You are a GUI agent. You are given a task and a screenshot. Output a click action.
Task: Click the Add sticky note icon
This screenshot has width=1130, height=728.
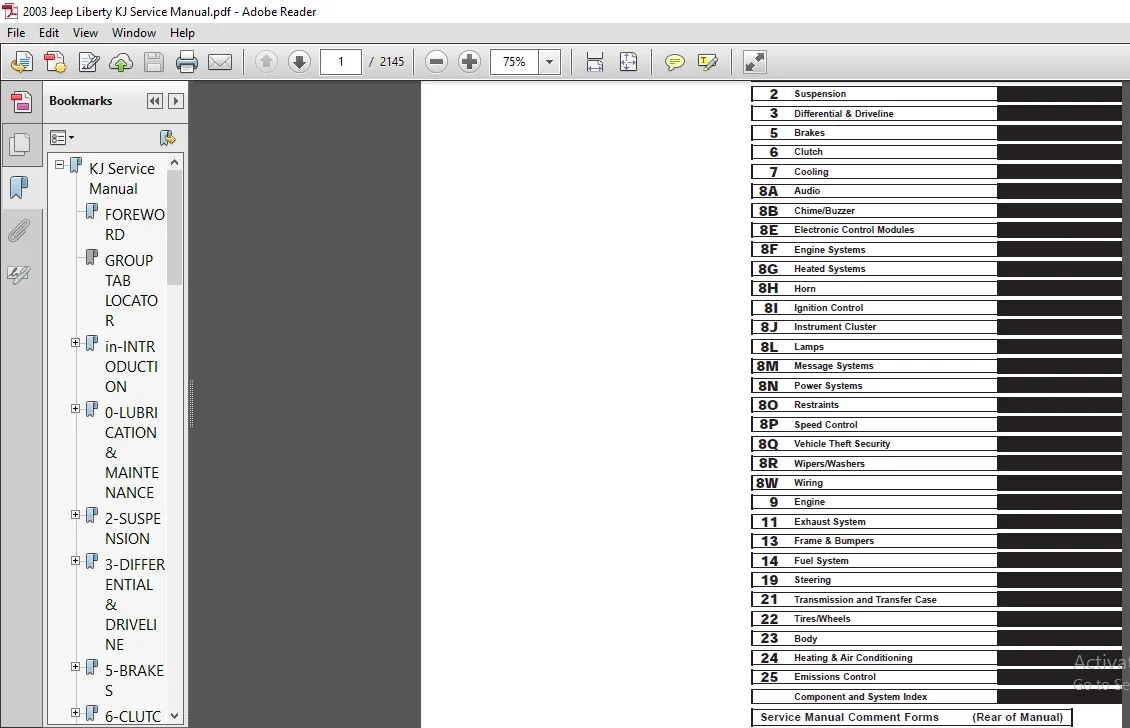[675, 62]
